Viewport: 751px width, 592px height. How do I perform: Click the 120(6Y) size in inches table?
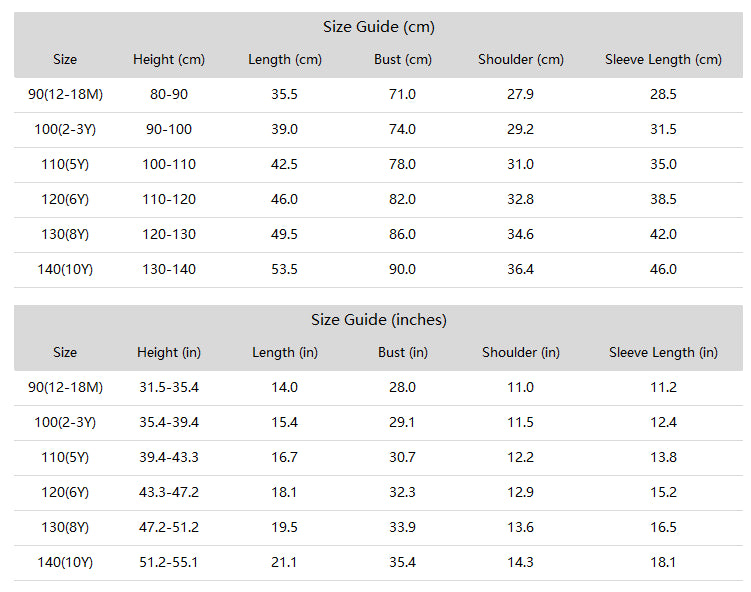[x=65, y=492]
